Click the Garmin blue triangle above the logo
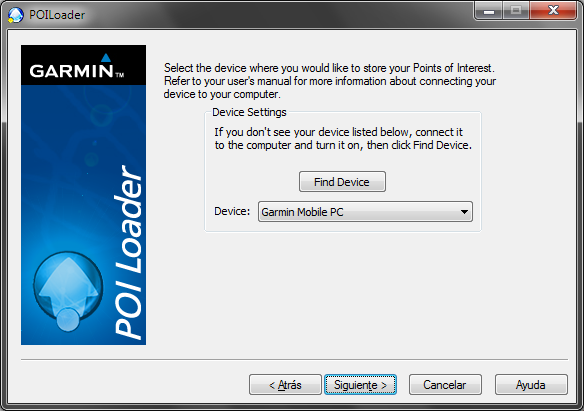 106,57
